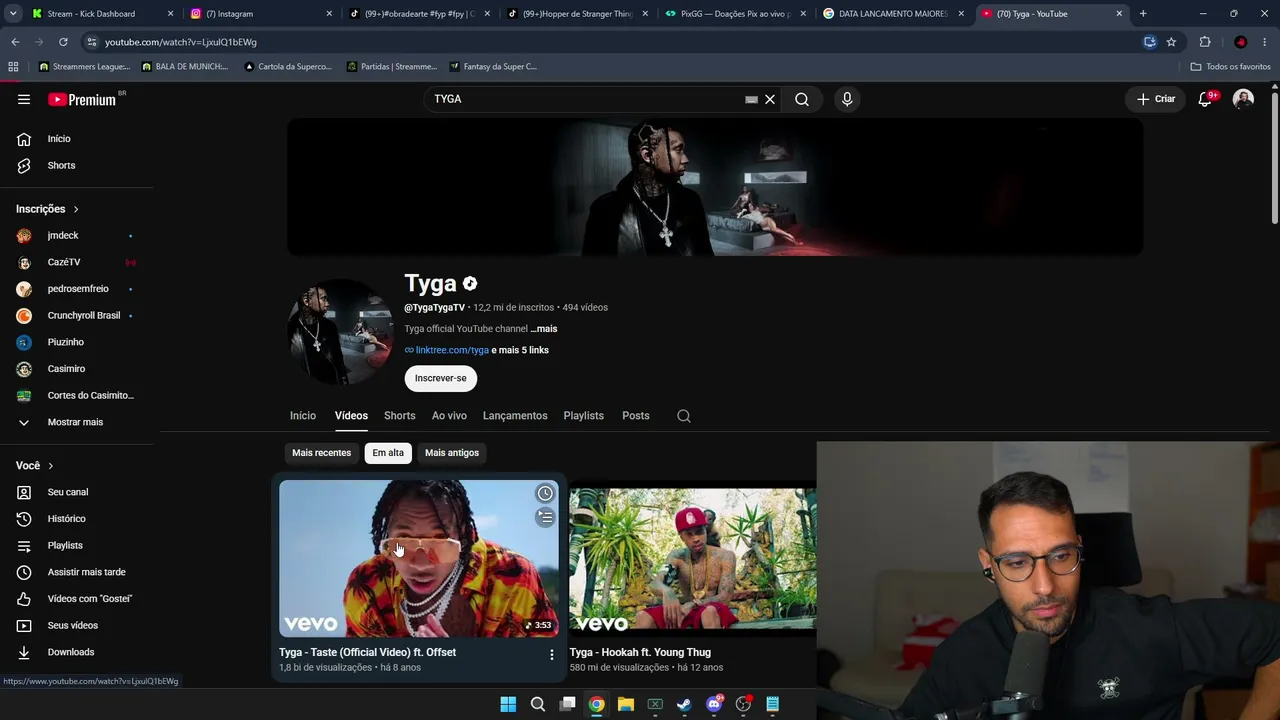The width and height of the screenshot is (1280, 720).
Task: Expand the Você section arrow
Action: [50, 466]
